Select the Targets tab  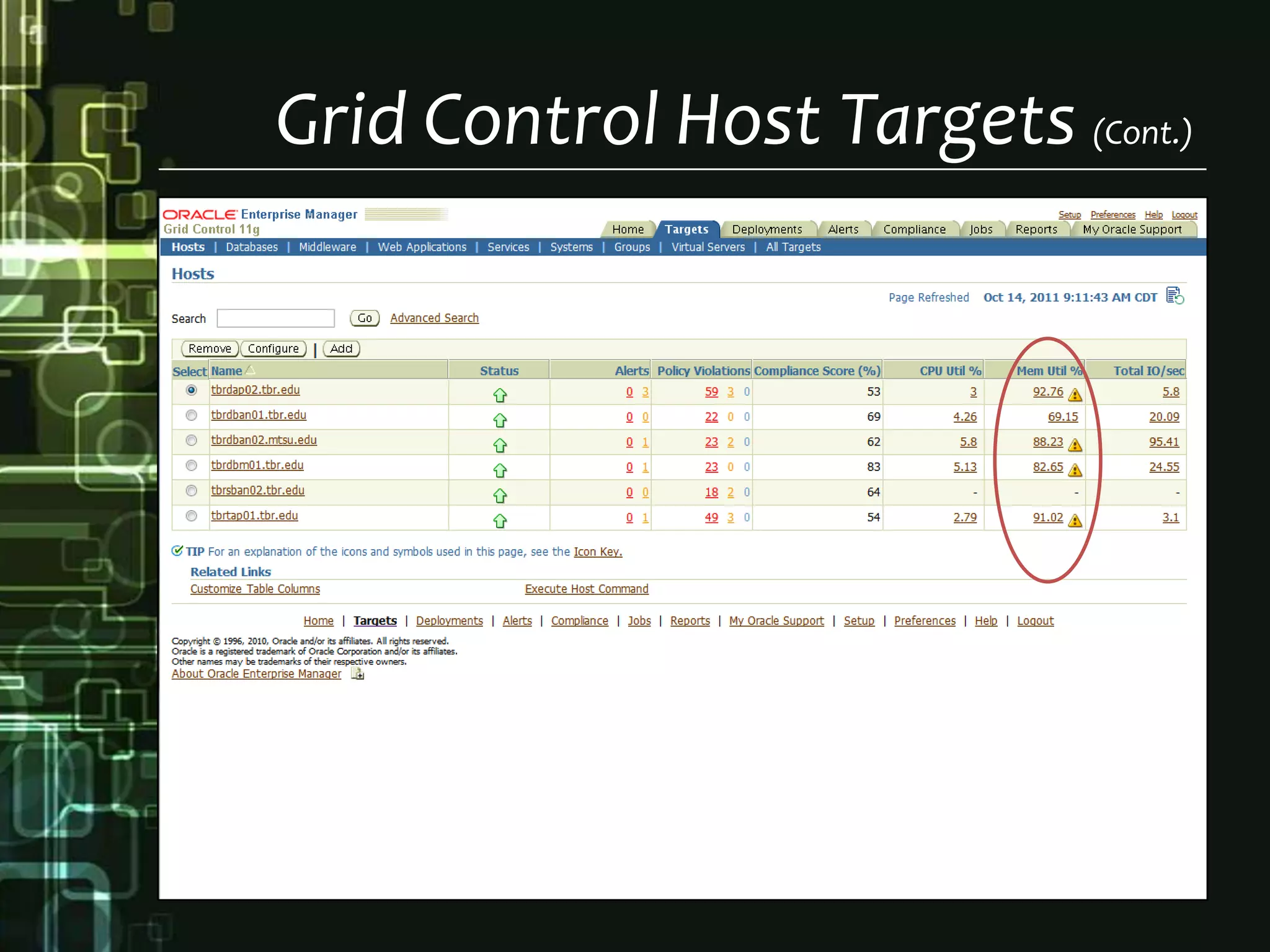686,229
